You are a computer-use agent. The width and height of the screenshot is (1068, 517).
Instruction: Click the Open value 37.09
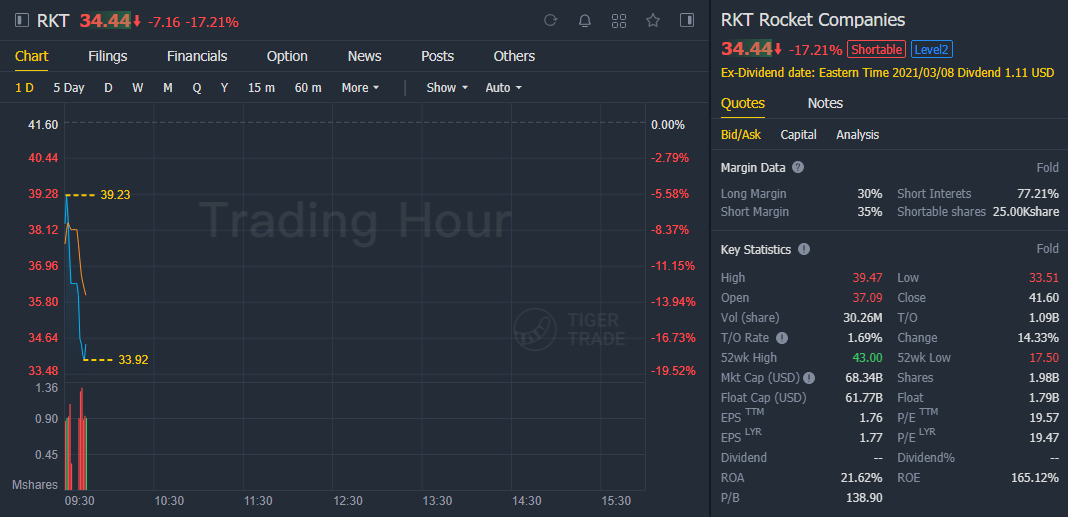point(867,298)
